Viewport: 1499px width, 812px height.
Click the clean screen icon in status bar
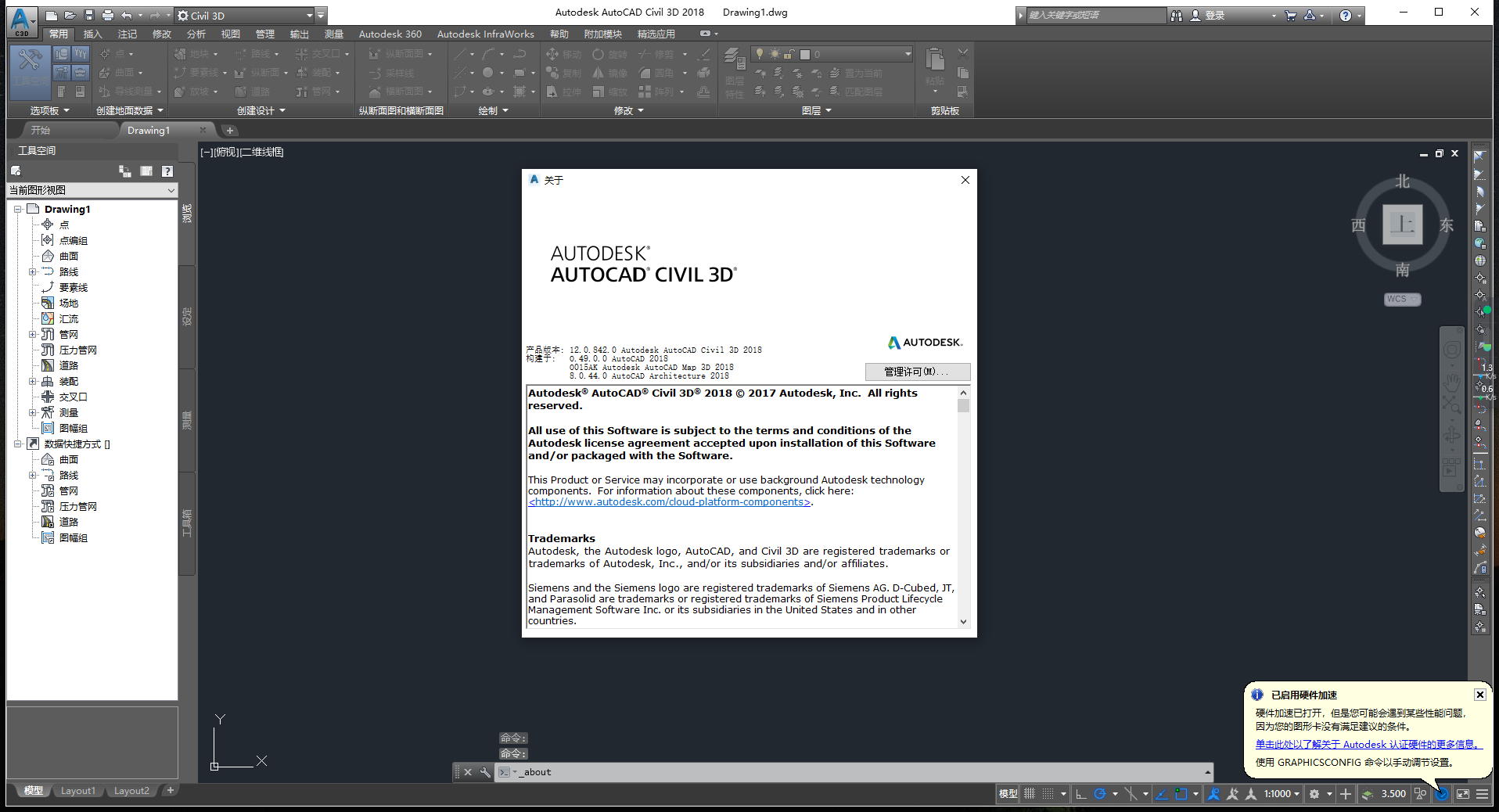[x=1462, y=794]
